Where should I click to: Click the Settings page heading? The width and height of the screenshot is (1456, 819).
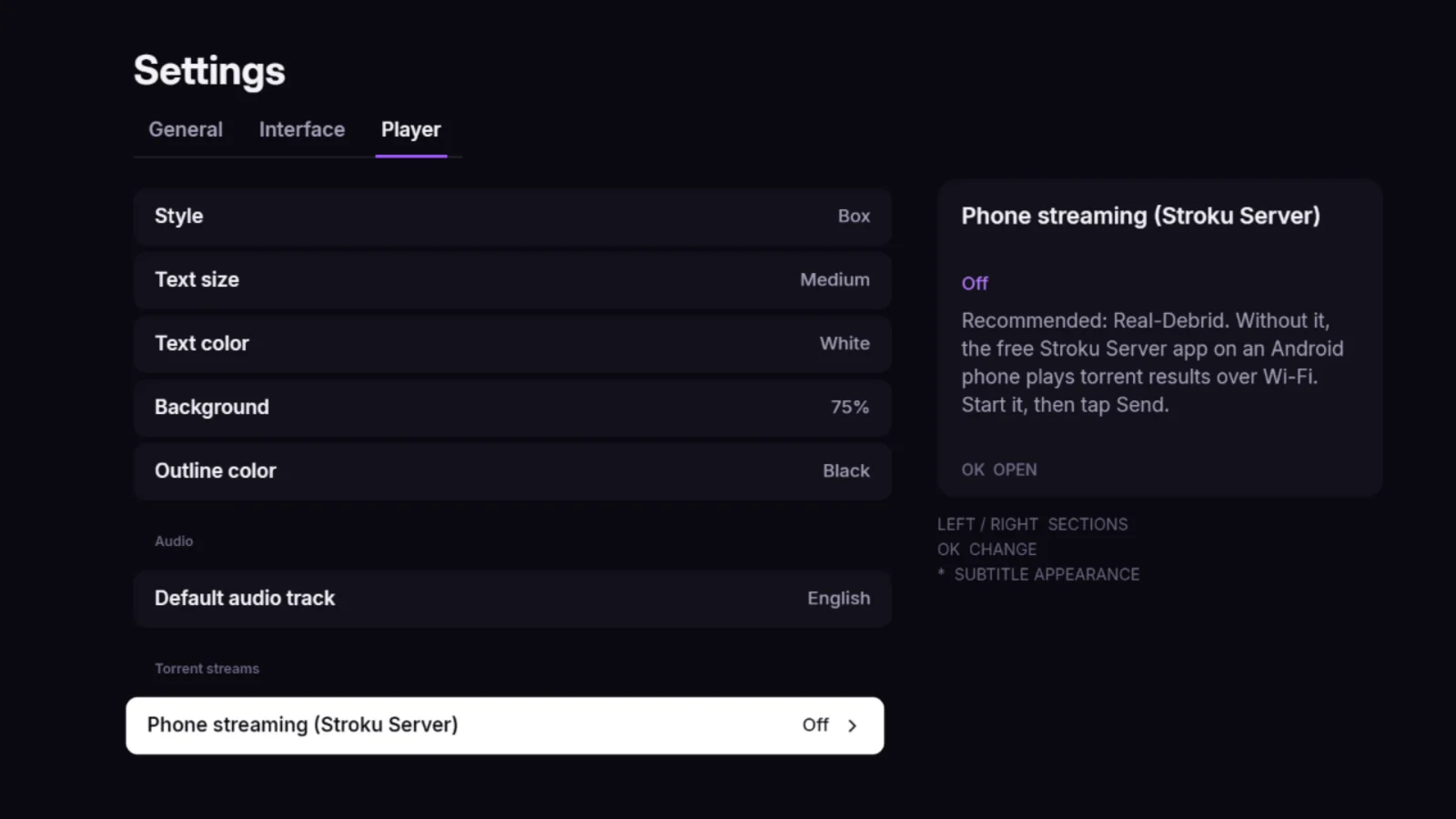pos(209,71)
